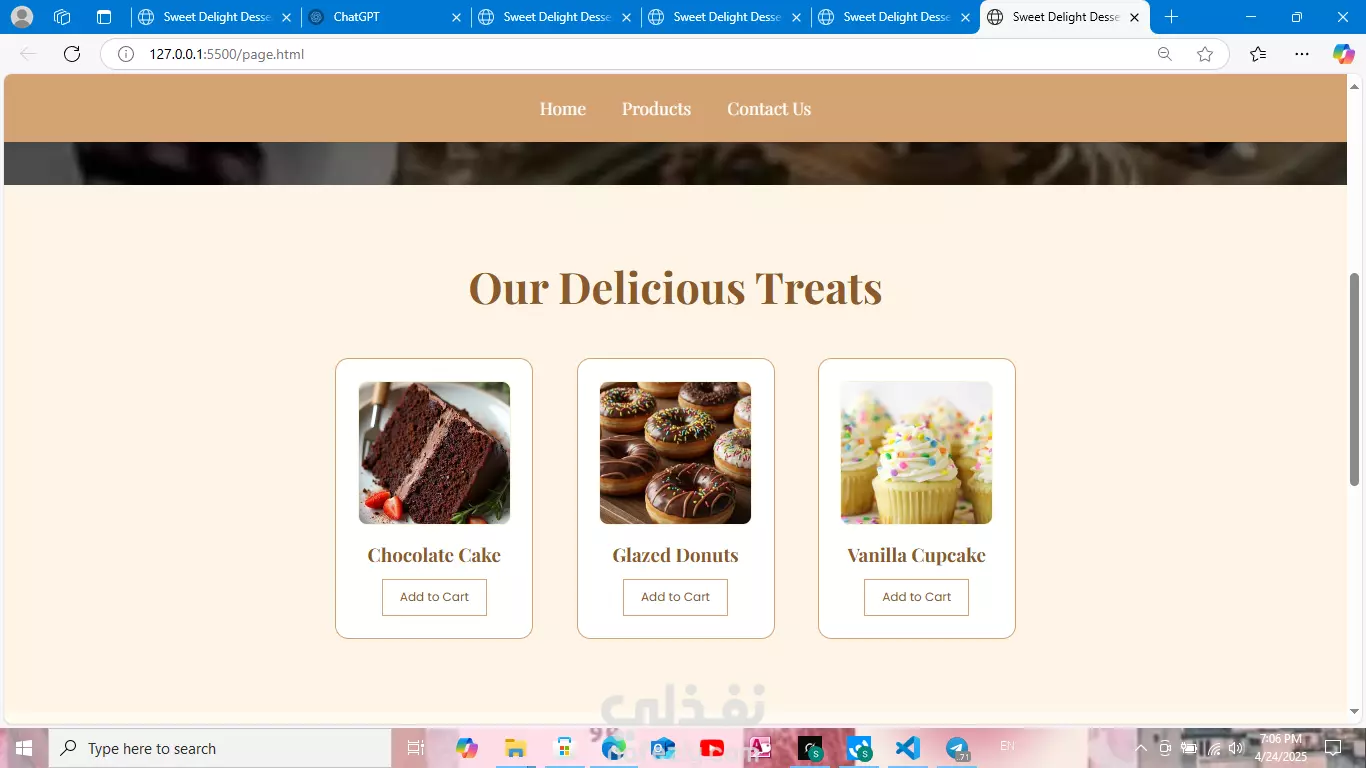This screenshot has height=768, width=1366.
Task: Show hidden system tray icons chevron
Action: click(x=1141, y=748)
